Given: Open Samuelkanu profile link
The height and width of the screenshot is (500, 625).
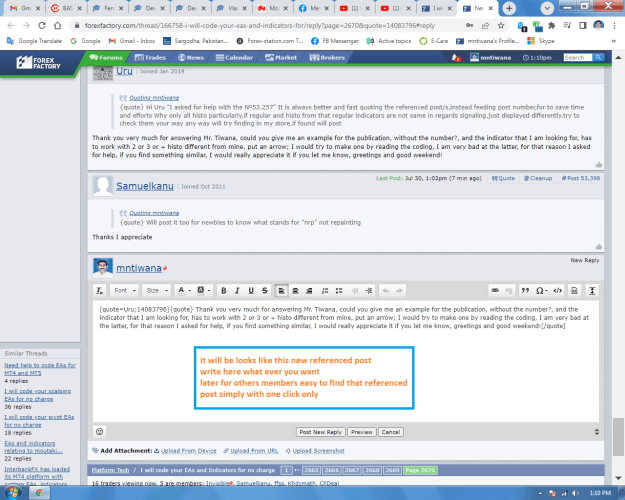Looking at the screenshot, I should click(x=145, y=186).
